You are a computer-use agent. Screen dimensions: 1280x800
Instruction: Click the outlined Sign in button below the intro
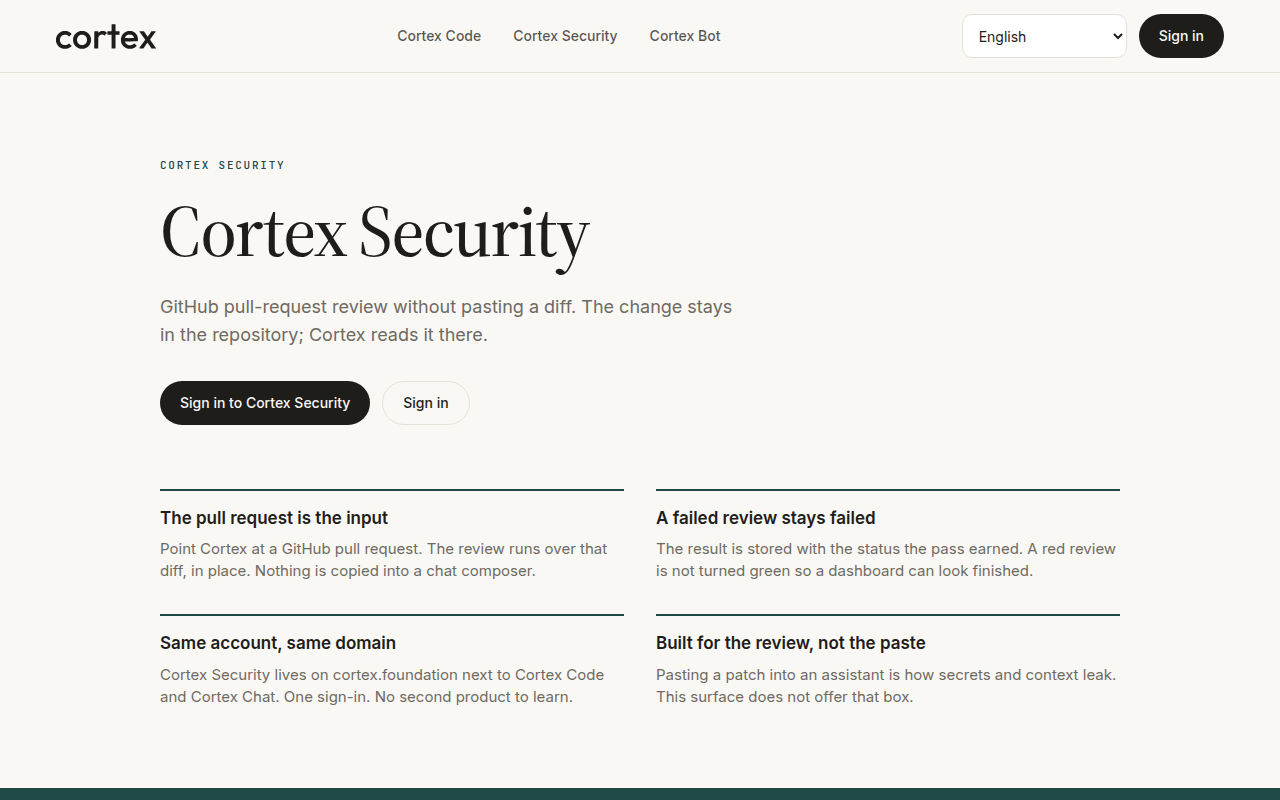(426, 403)
